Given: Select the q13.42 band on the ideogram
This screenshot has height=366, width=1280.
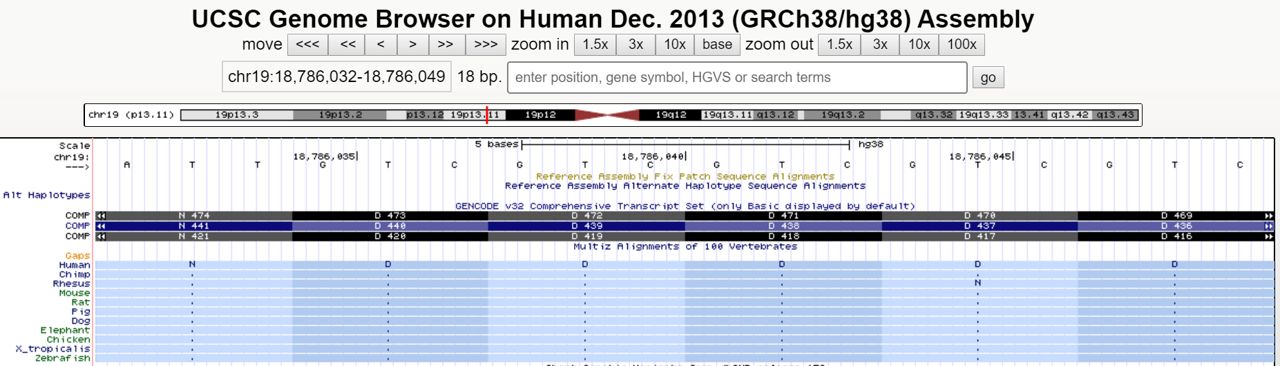Looking at the screenshot, I should point(1070,115).
